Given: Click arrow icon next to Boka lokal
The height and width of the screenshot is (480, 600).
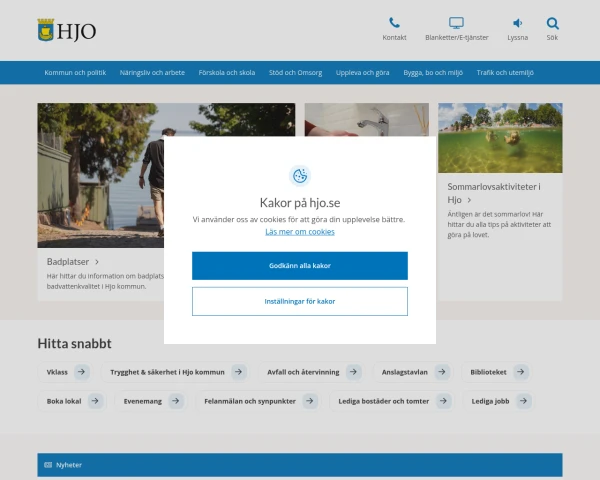Looking at the screenshot, I should coord(95,401).
